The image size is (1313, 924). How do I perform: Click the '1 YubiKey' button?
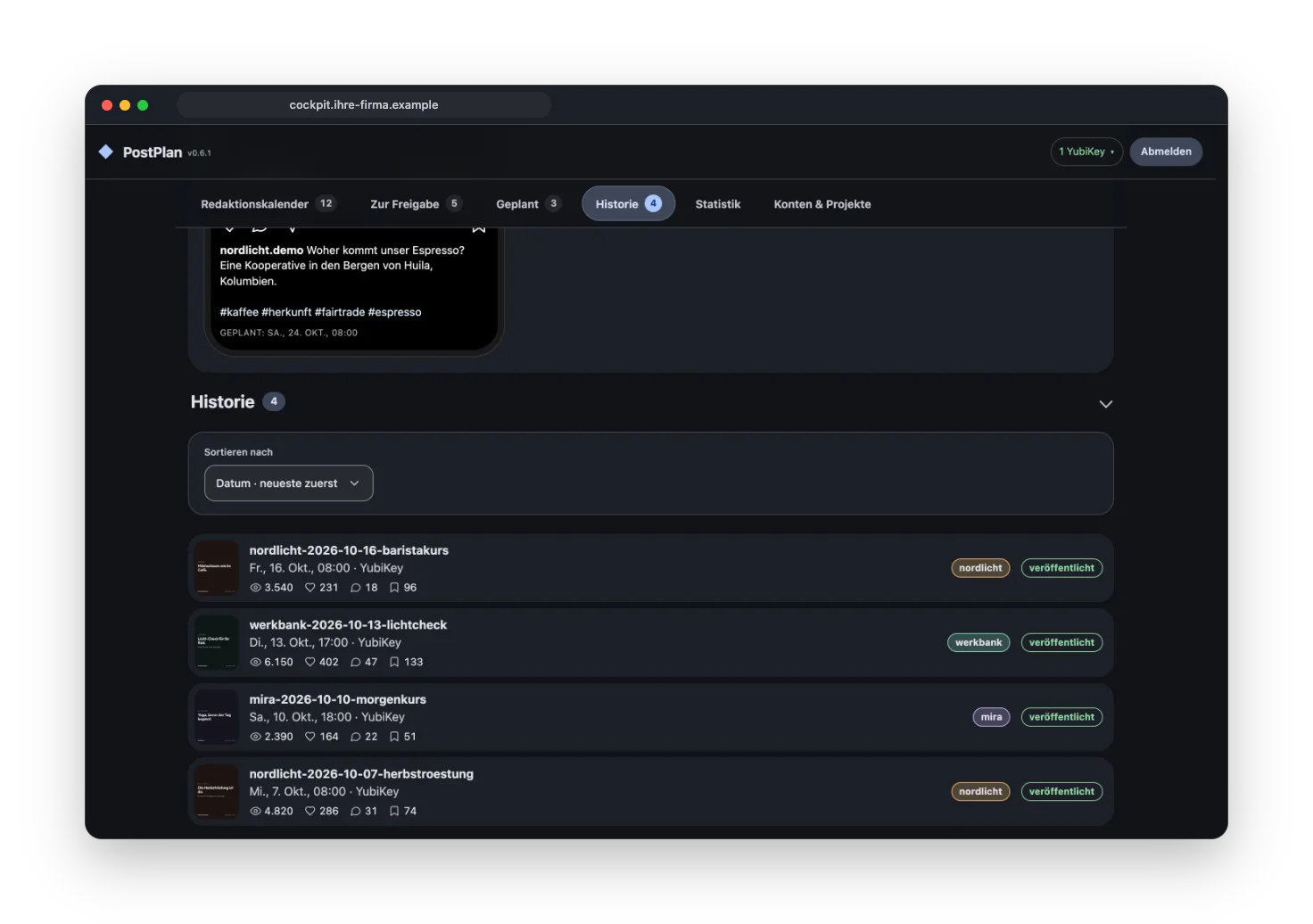(1086, 152)
